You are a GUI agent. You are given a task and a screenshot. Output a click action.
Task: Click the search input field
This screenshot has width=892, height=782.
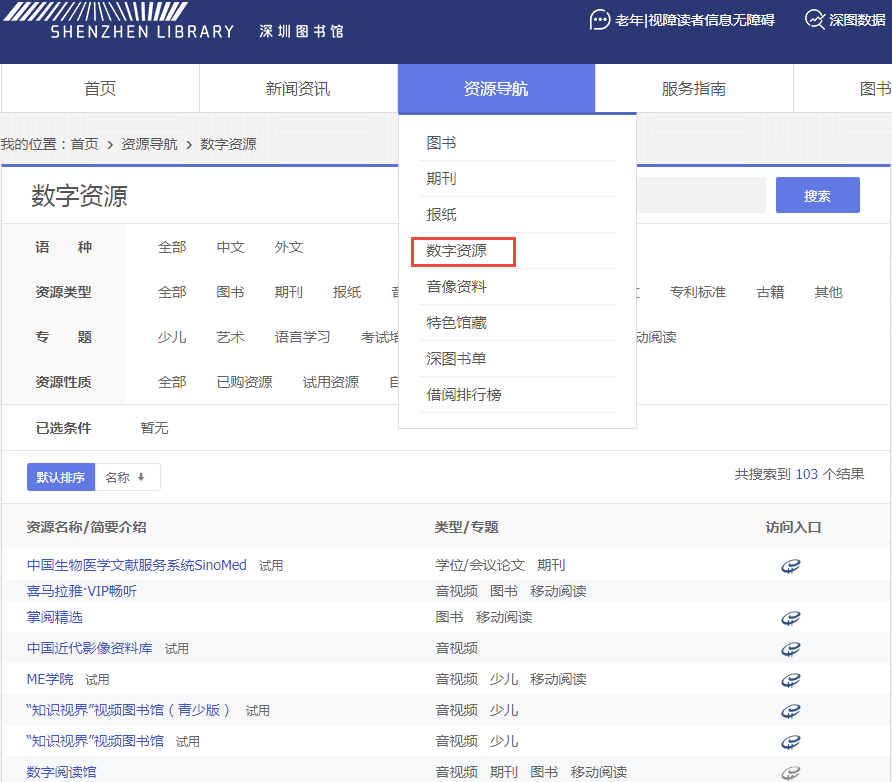click(x=701, y=195)
